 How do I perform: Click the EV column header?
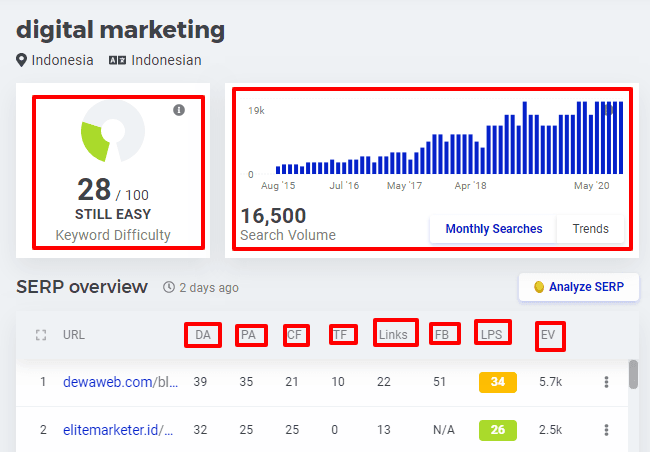click(x=549, y=335)
